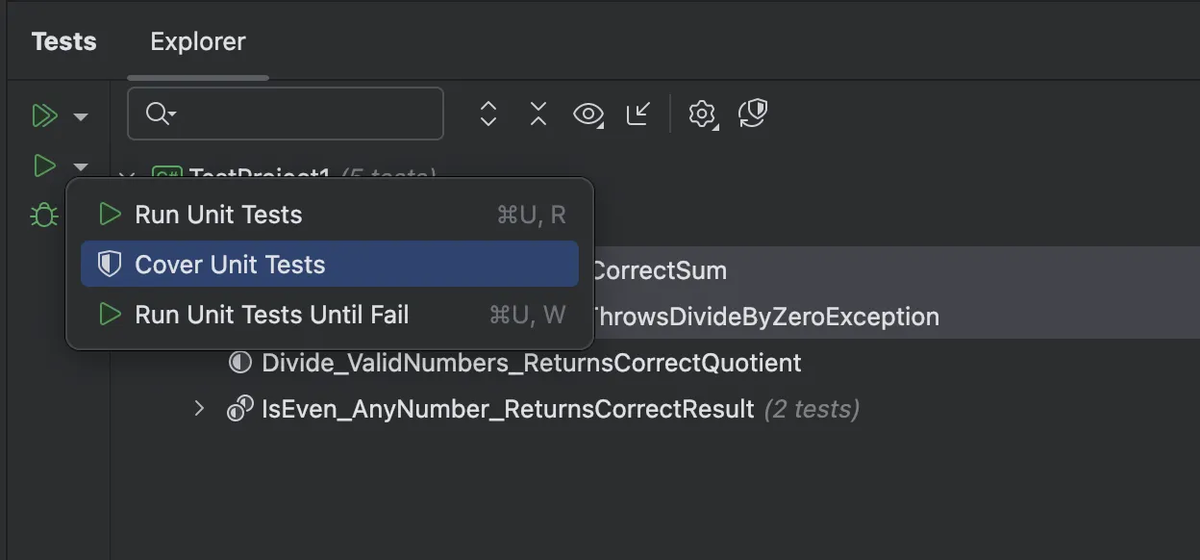Open the test settings gear icon

tap(703, 114)
